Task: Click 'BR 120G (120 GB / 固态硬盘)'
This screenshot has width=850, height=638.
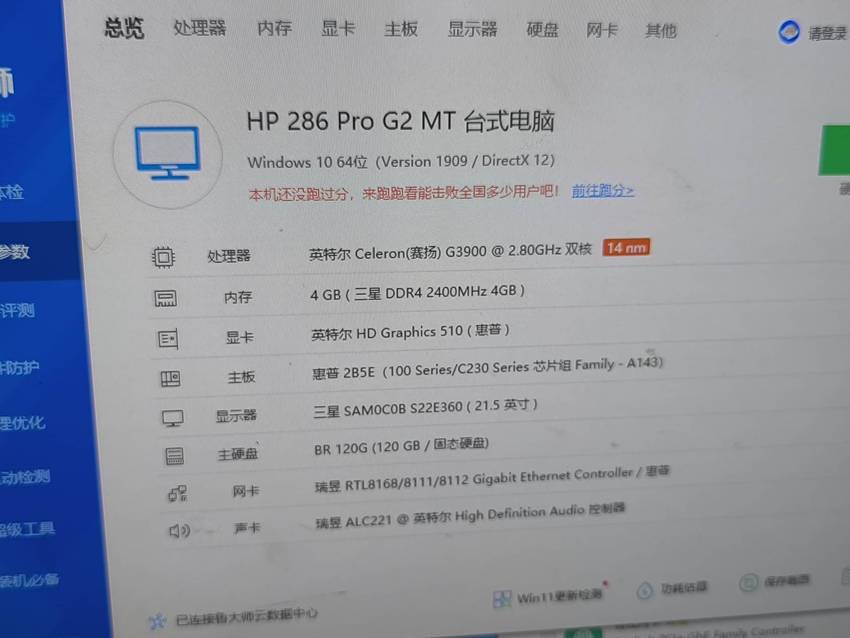Action: pos(401,447)
